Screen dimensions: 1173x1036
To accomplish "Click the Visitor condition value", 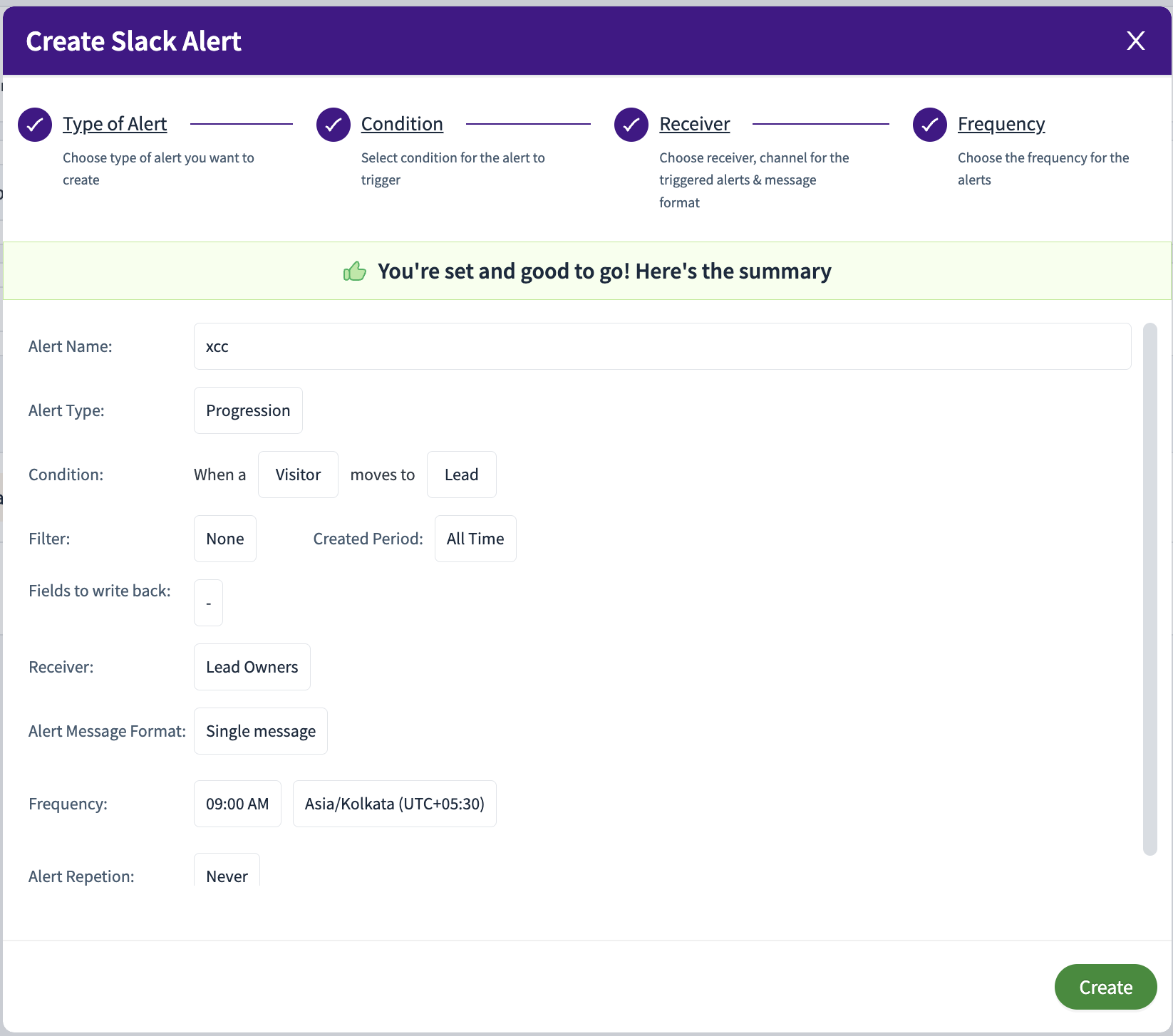I will coord(298,475).
